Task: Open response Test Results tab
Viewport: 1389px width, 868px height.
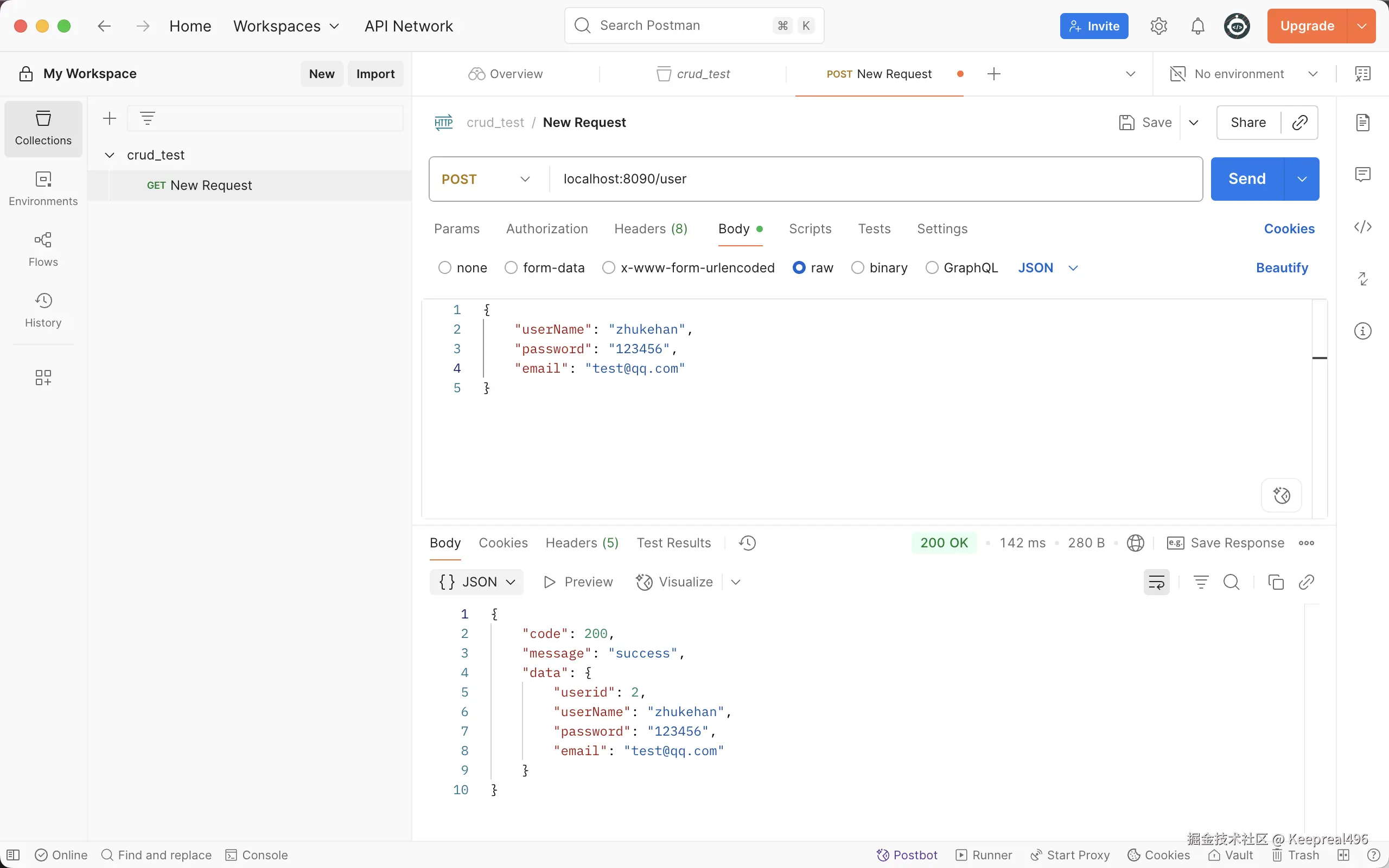Action: (673, 542)
